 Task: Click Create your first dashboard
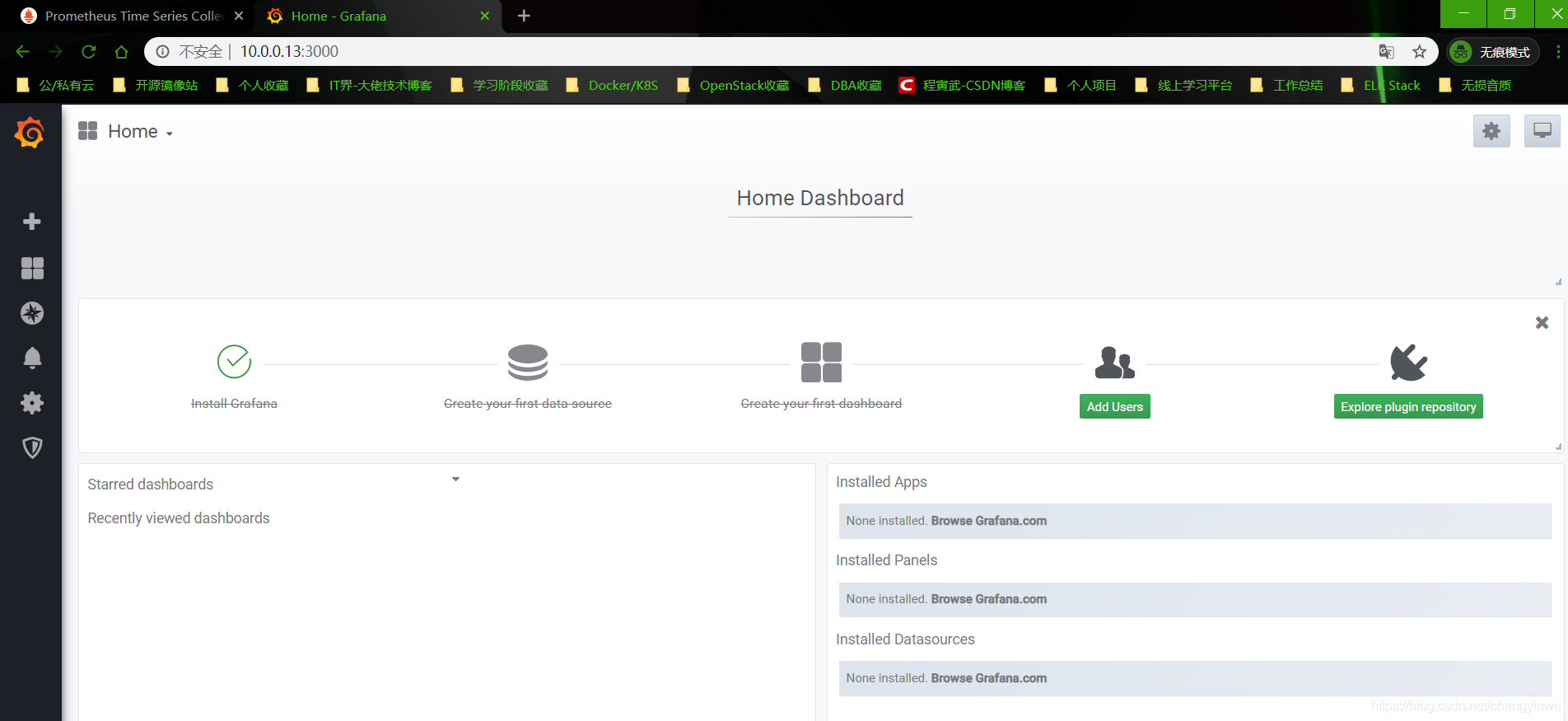click(x=821, y=403)
